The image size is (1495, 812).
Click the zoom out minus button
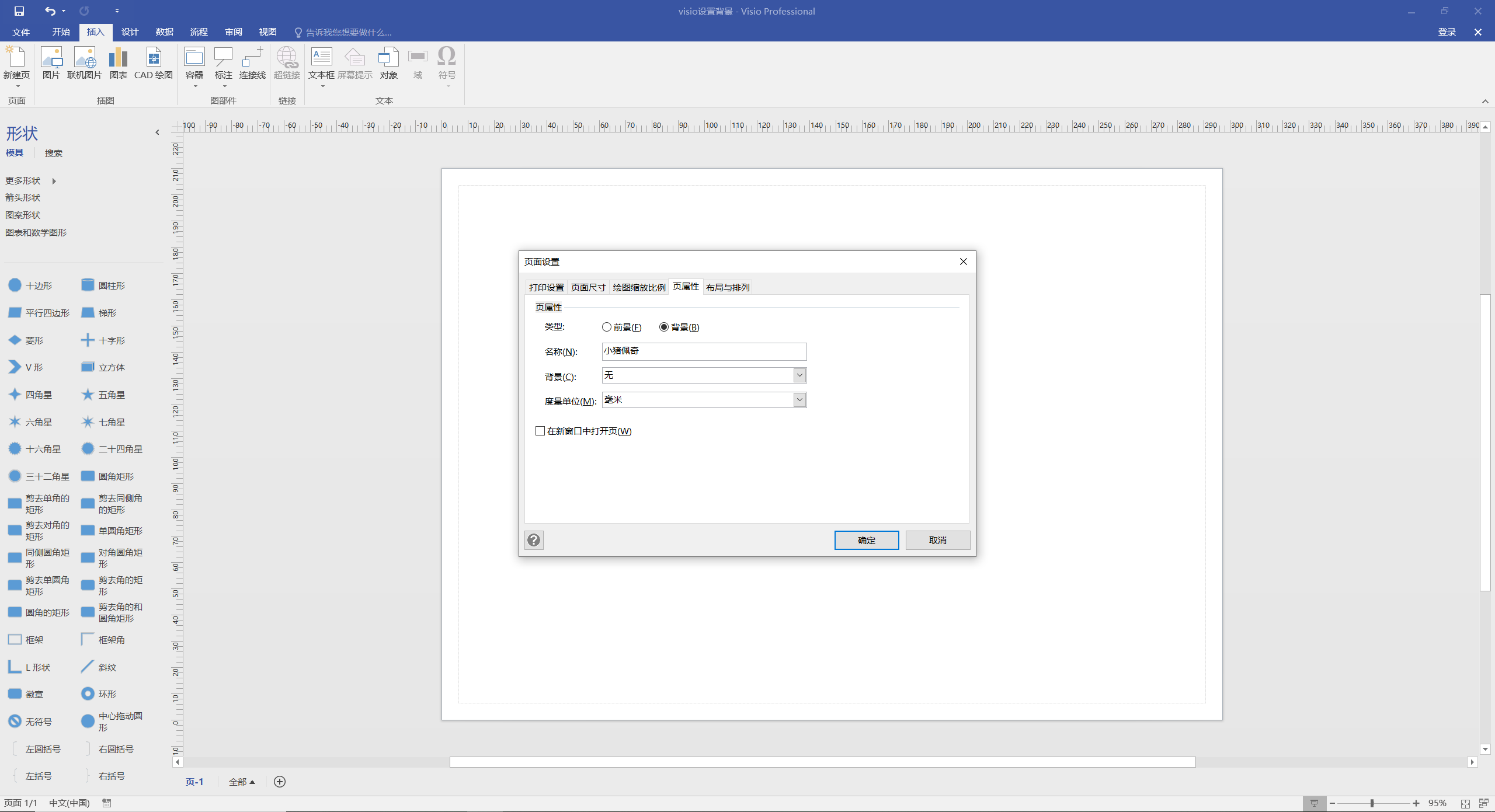pyautogui.click(x=1332, y=803)
